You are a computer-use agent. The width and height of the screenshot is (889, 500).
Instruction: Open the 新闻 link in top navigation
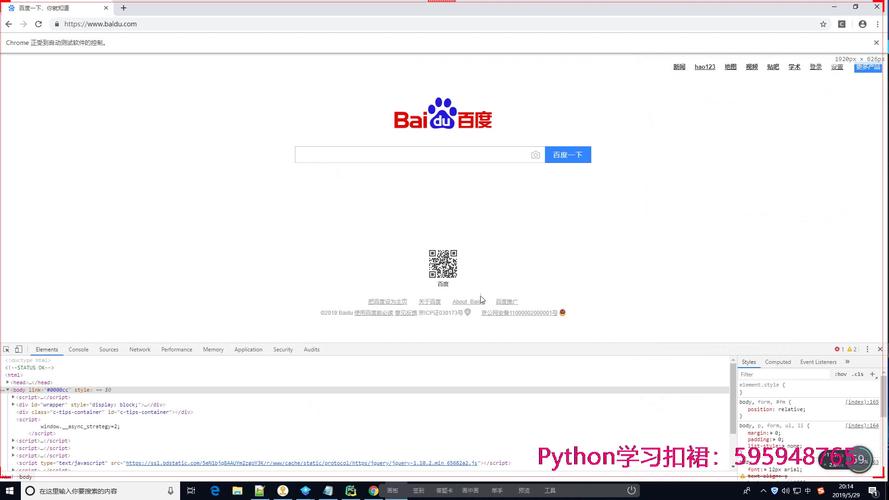tap(679, 67)
